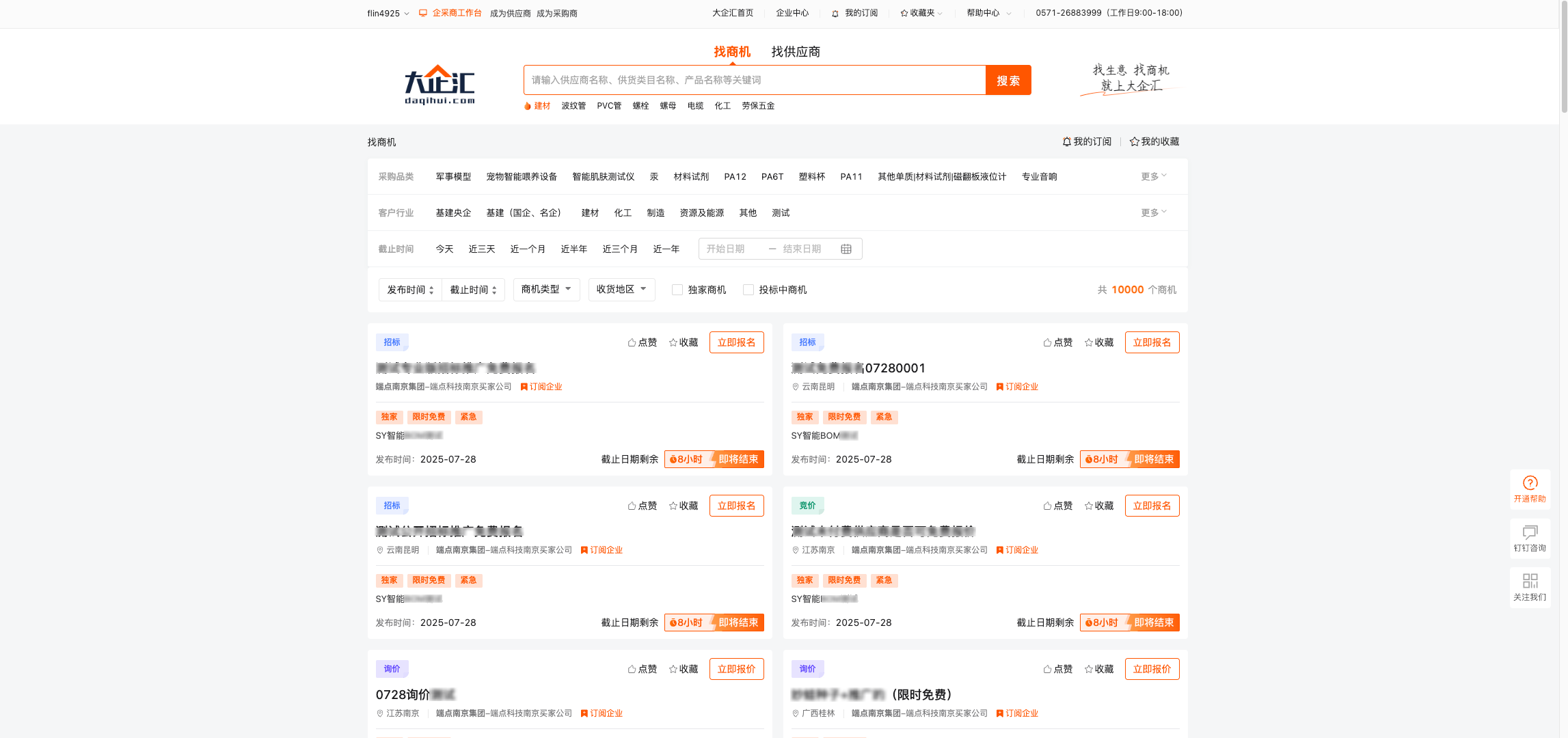This screenshot has height=738, width=1568.
Task: Click the 收藏夹 star icon in the top bar
Action: 904,13
